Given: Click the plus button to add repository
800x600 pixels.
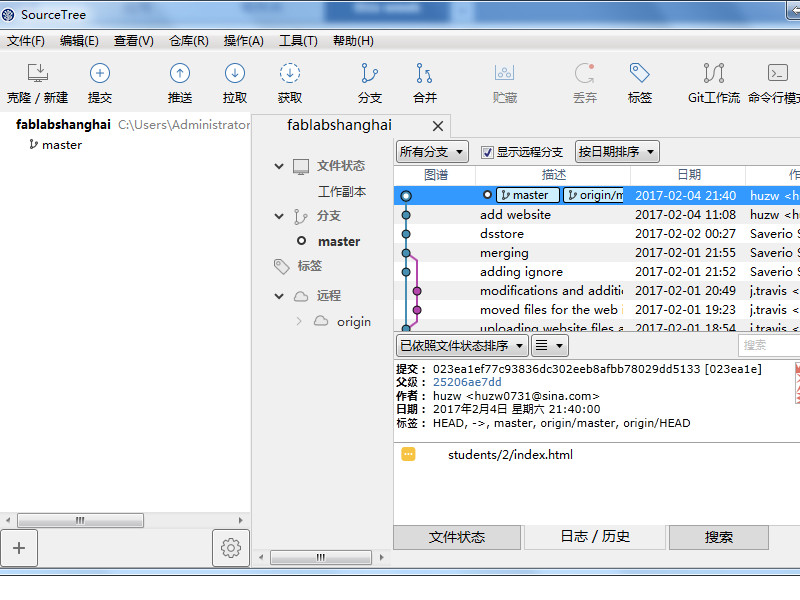Looking at the screenshot, I should coord(19,548).
